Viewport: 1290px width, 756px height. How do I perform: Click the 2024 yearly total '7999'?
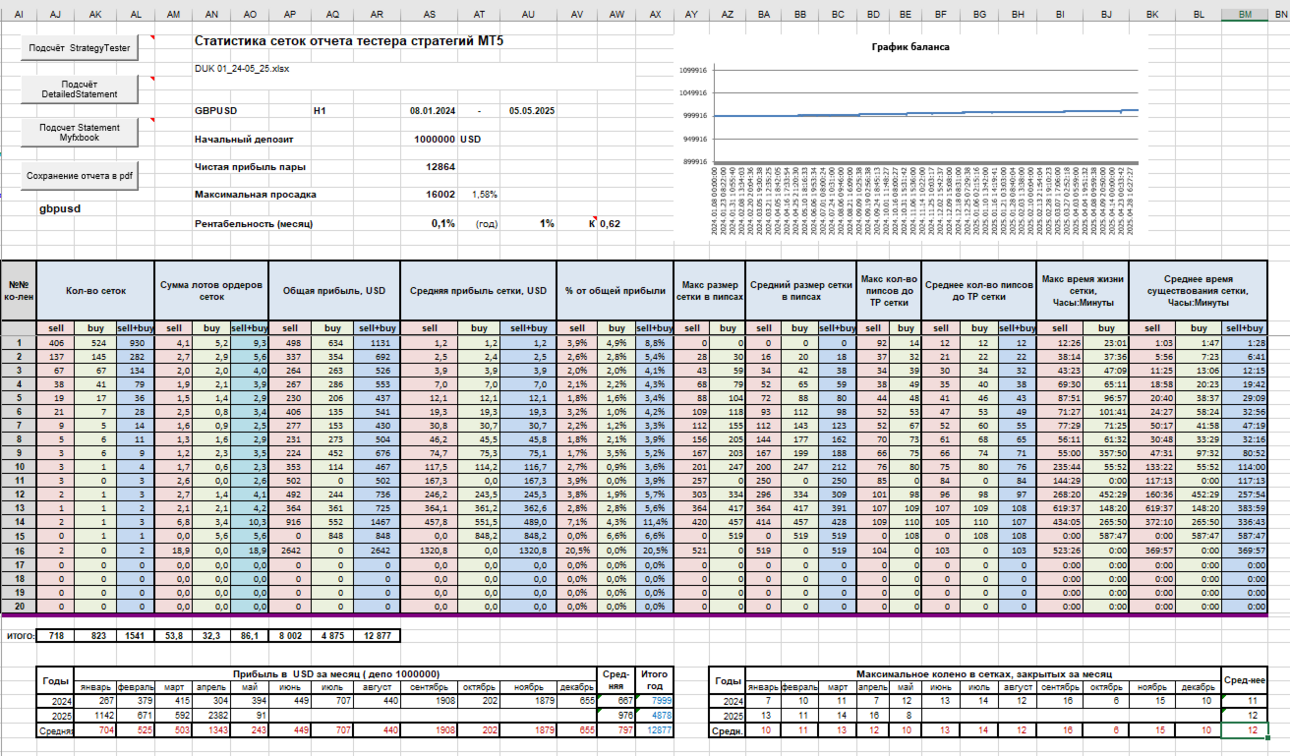tap(654, 701)
